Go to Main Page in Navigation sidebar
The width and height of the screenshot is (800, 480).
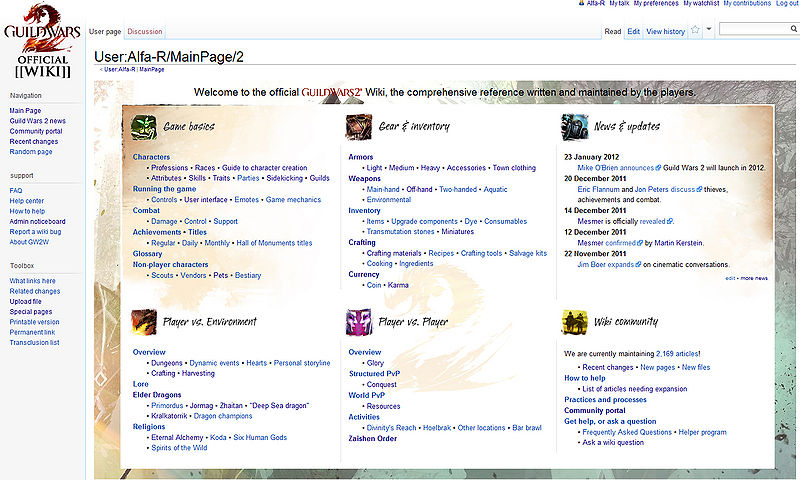pos(26,110)
